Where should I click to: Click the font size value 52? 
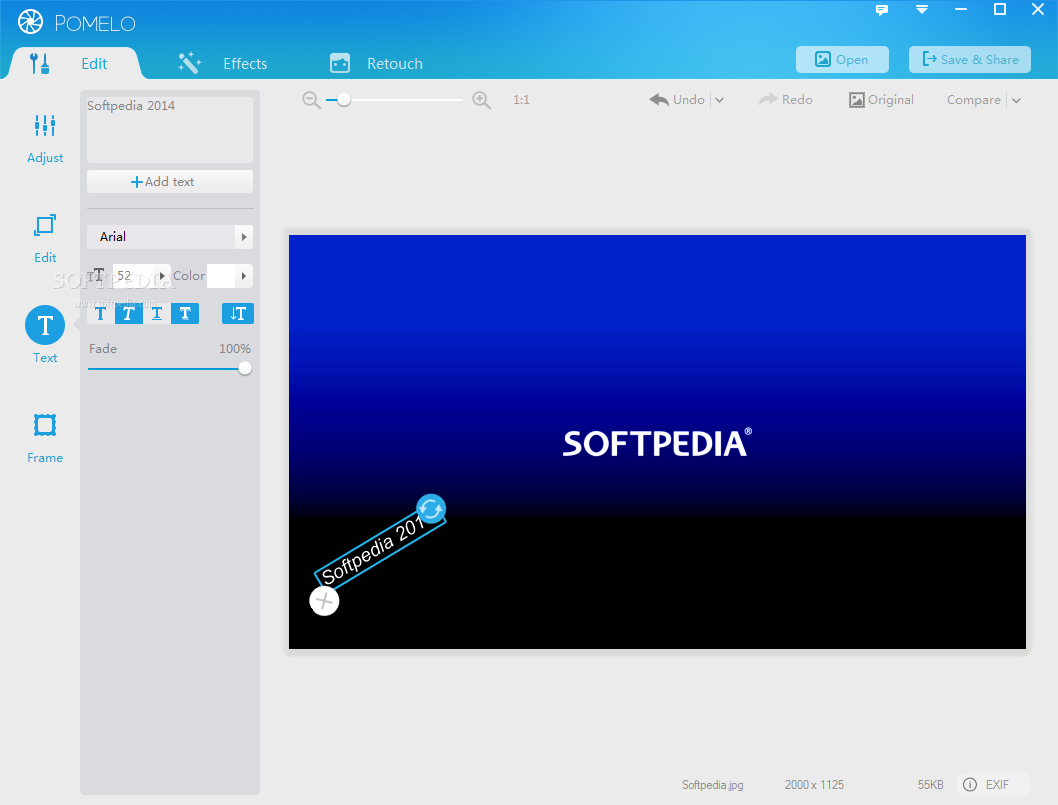pos(124,275)
